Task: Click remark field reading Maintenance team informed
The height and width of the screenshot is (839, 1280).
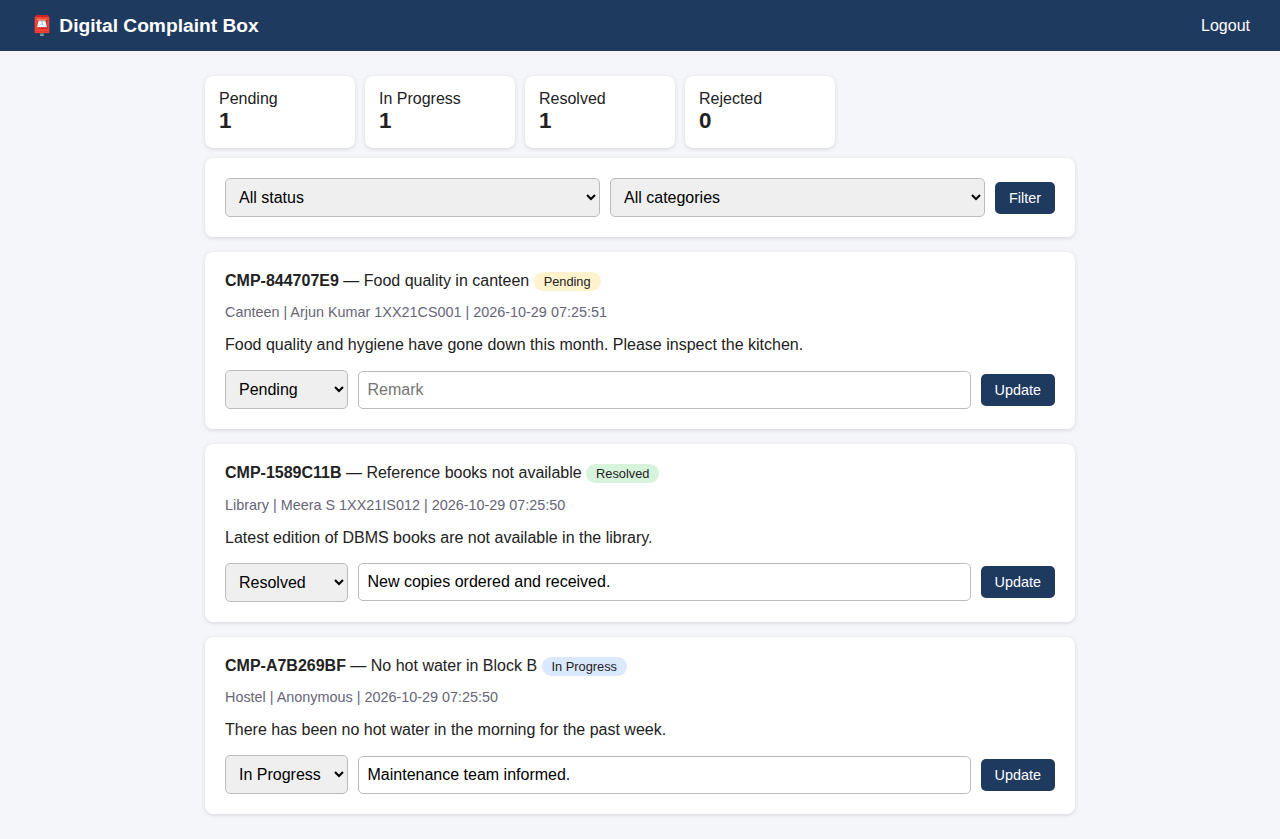Action: pyautogui.click(x=664, y=774)
